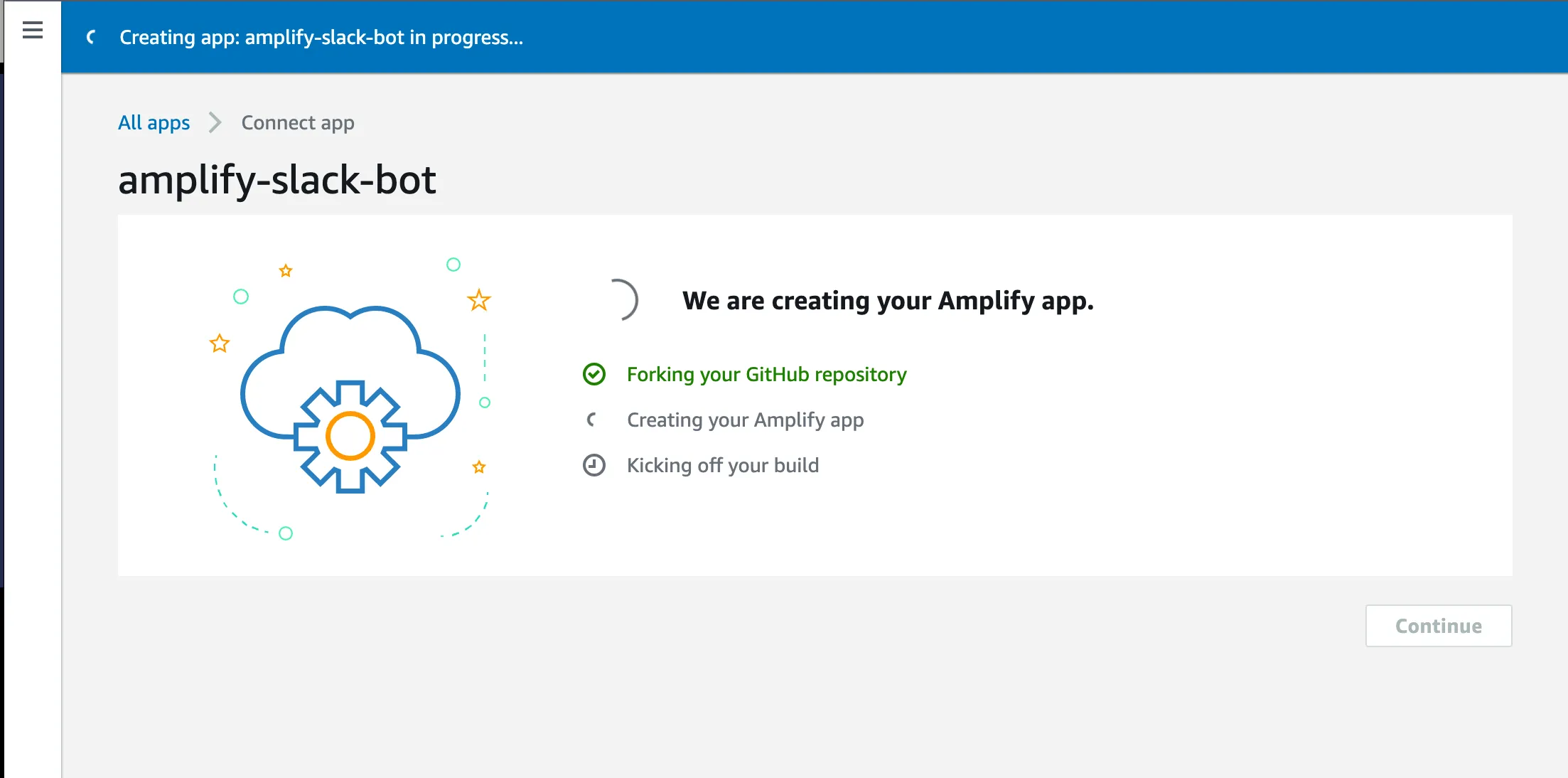
Task: Open the All apps page
Action: point(154,122)
